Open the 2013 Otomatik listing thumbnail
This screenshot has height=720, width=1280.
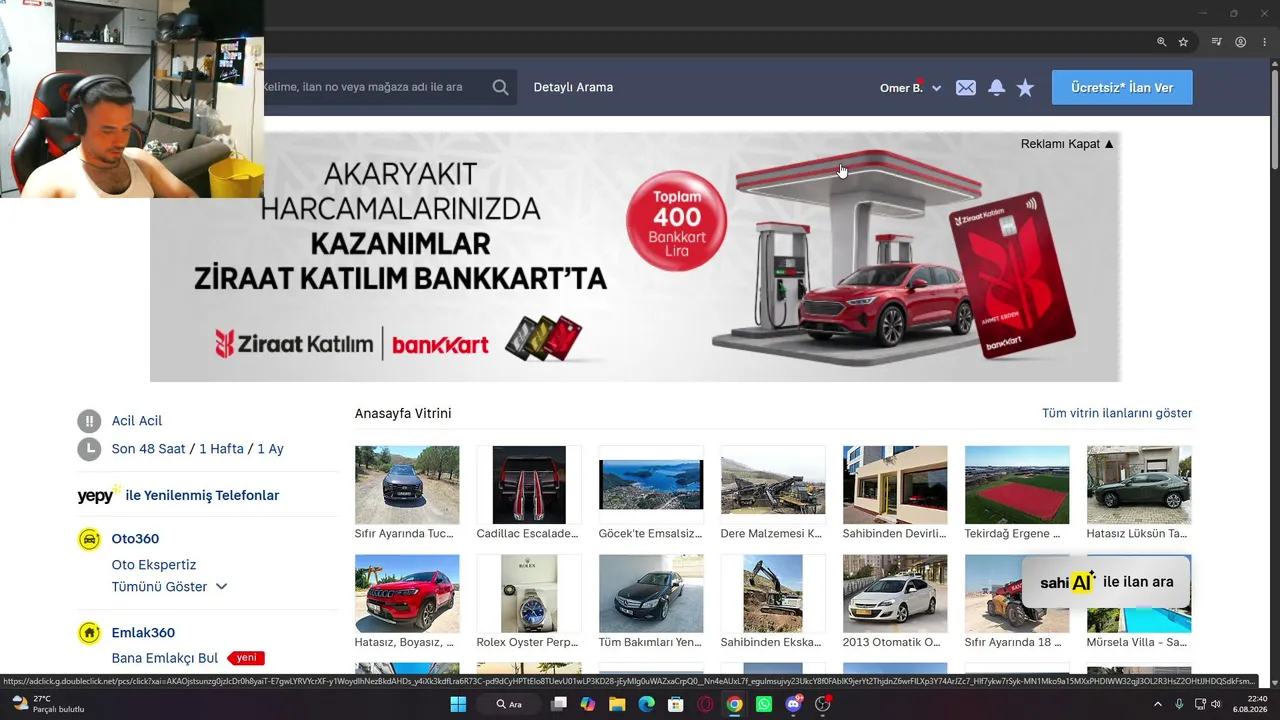point(895,594)
